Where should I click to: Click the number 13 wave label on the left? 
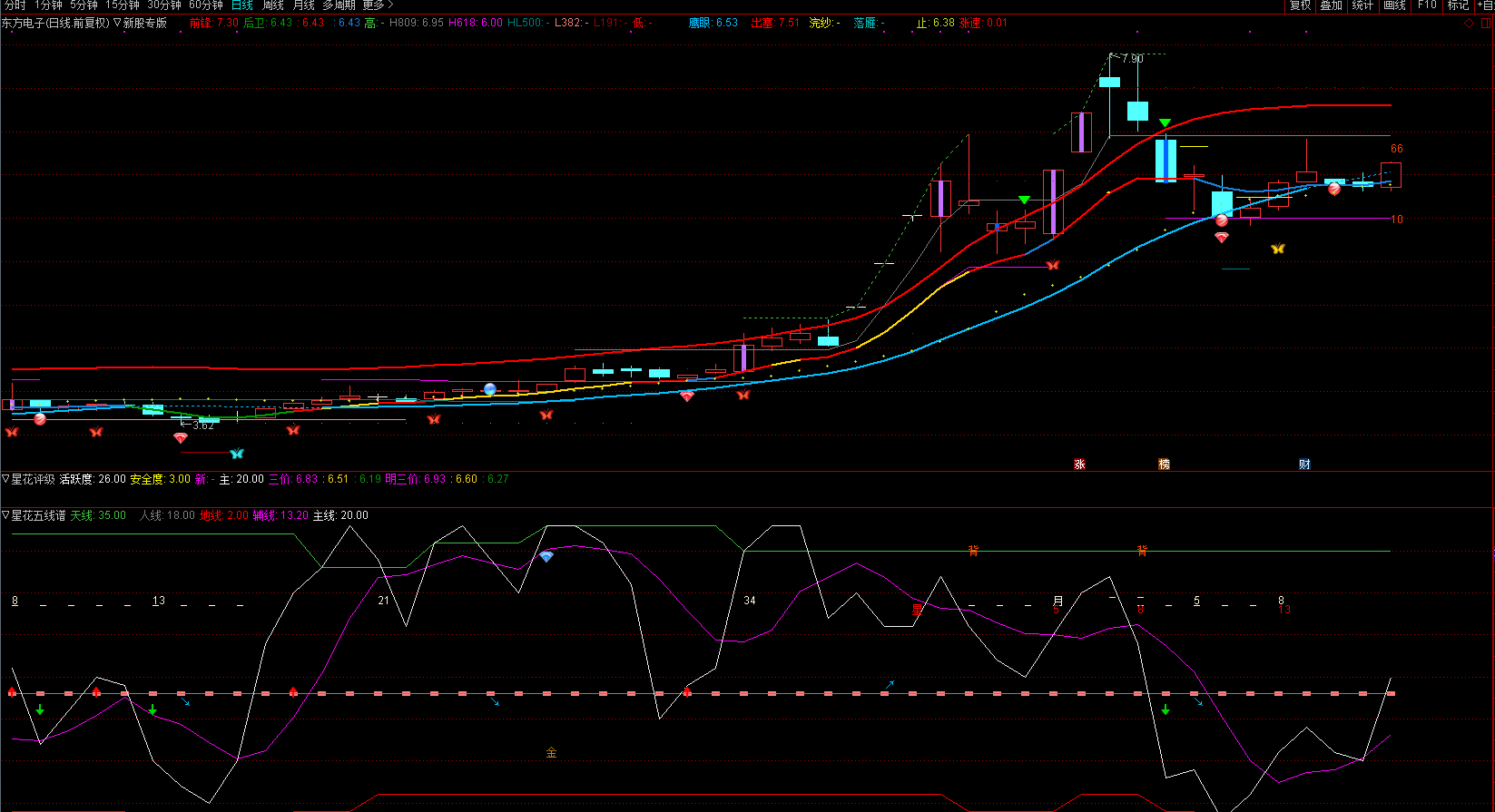pos(158,601)
